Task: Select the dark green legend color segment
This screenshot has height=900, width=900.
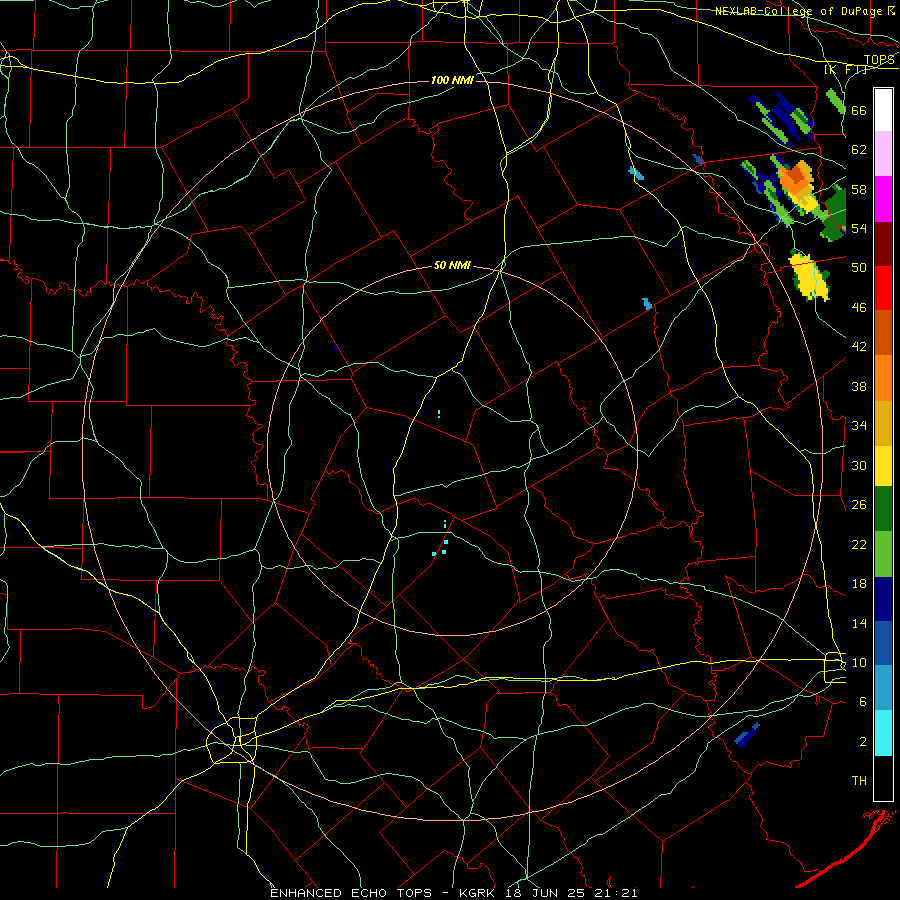Action: [x=883, y=509]
